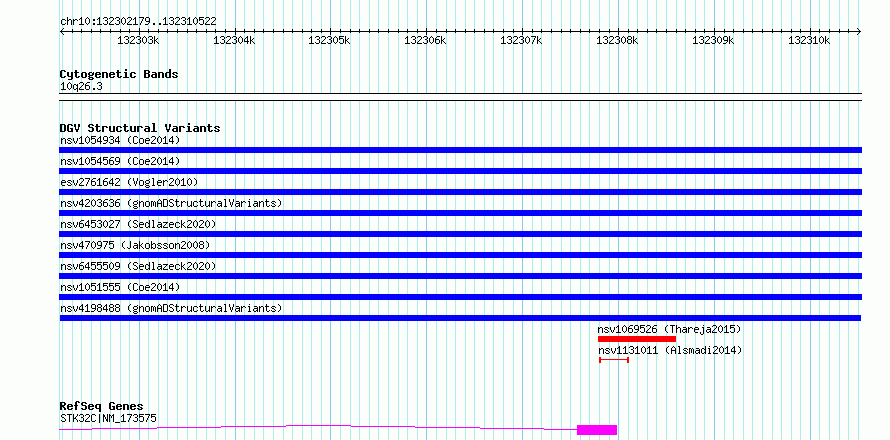Click the blue bar under nsv4198488
The image size is (890, 440).
[x=460, y=318]
